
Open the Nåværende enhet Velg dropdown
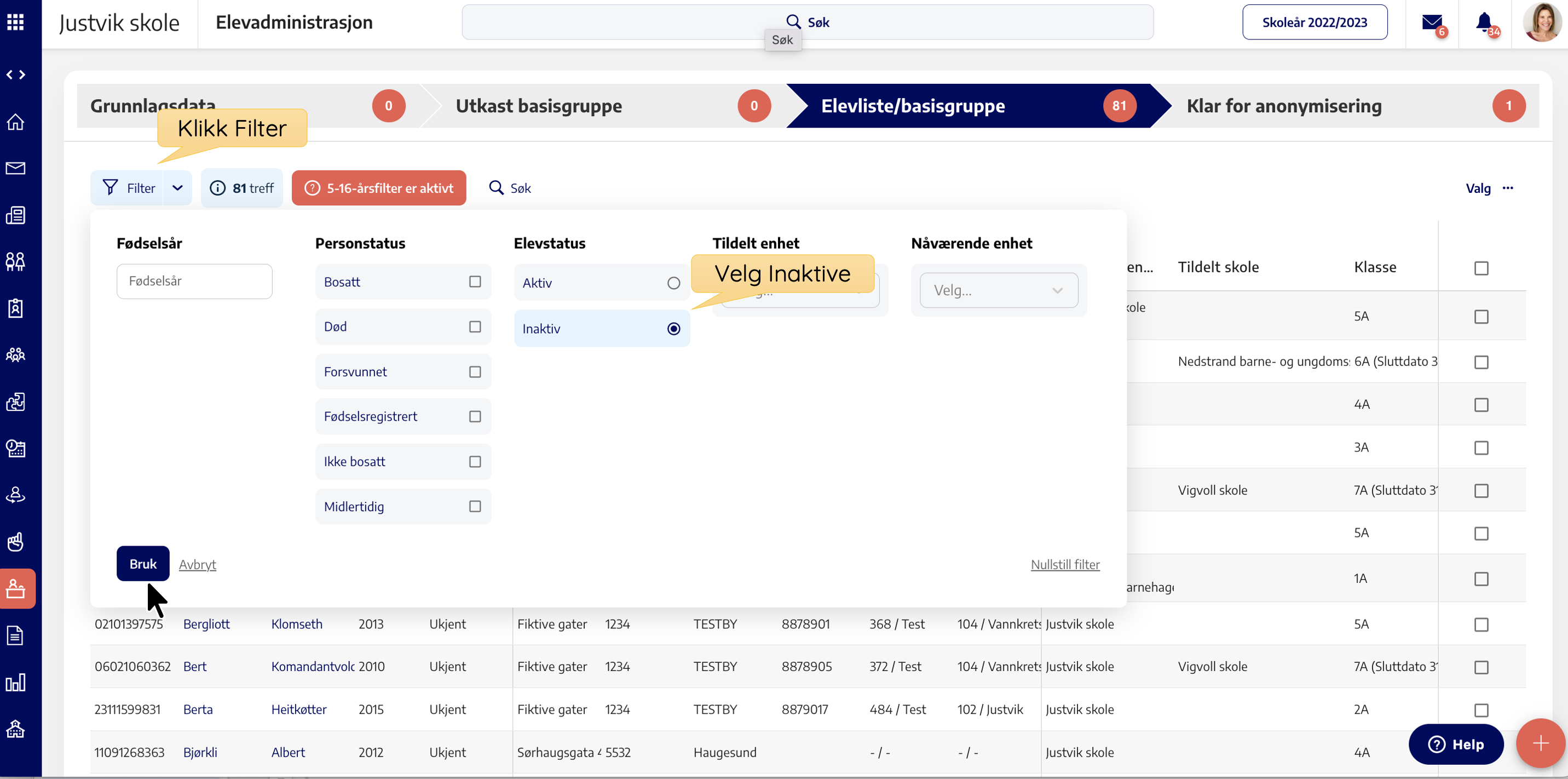pyautogui.click(x=998, y=290)
